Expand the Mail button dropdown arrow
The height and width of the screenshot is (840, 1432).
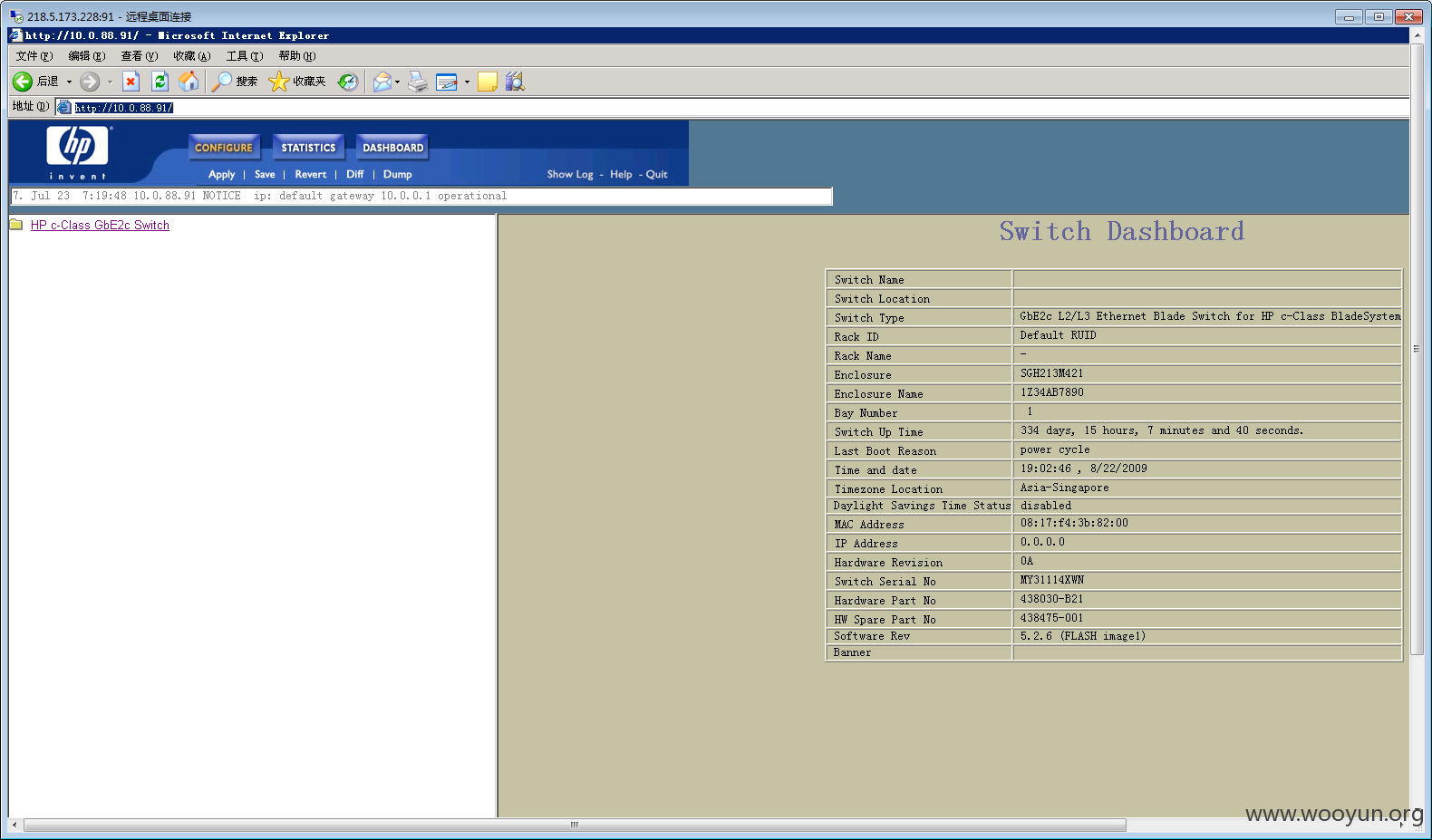click(x=397, y=82)
